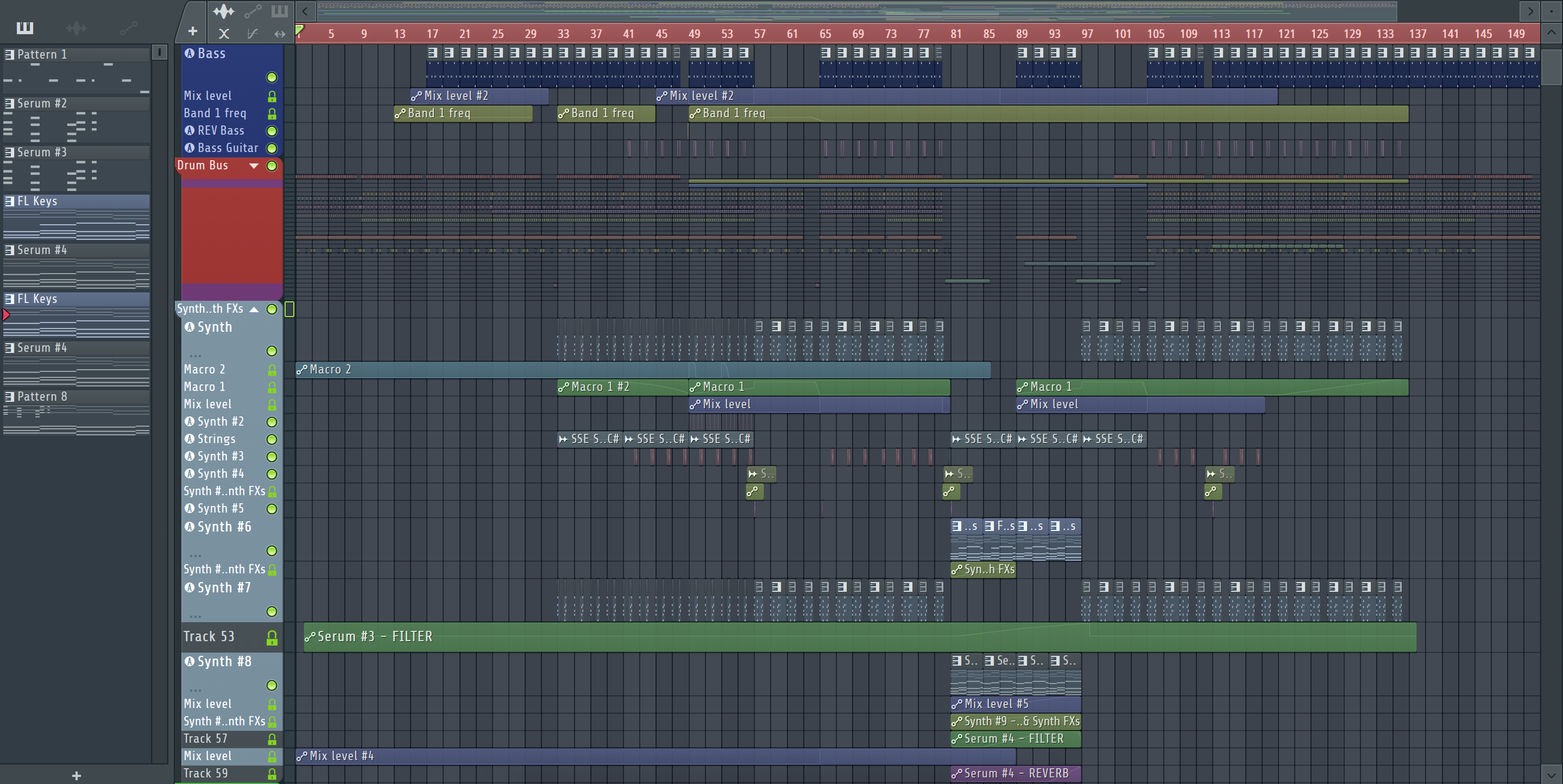The image size is (1563, 784).
Task: Click the X crossfade icon in playlist toolbar
Action: (x=224, y=34)
